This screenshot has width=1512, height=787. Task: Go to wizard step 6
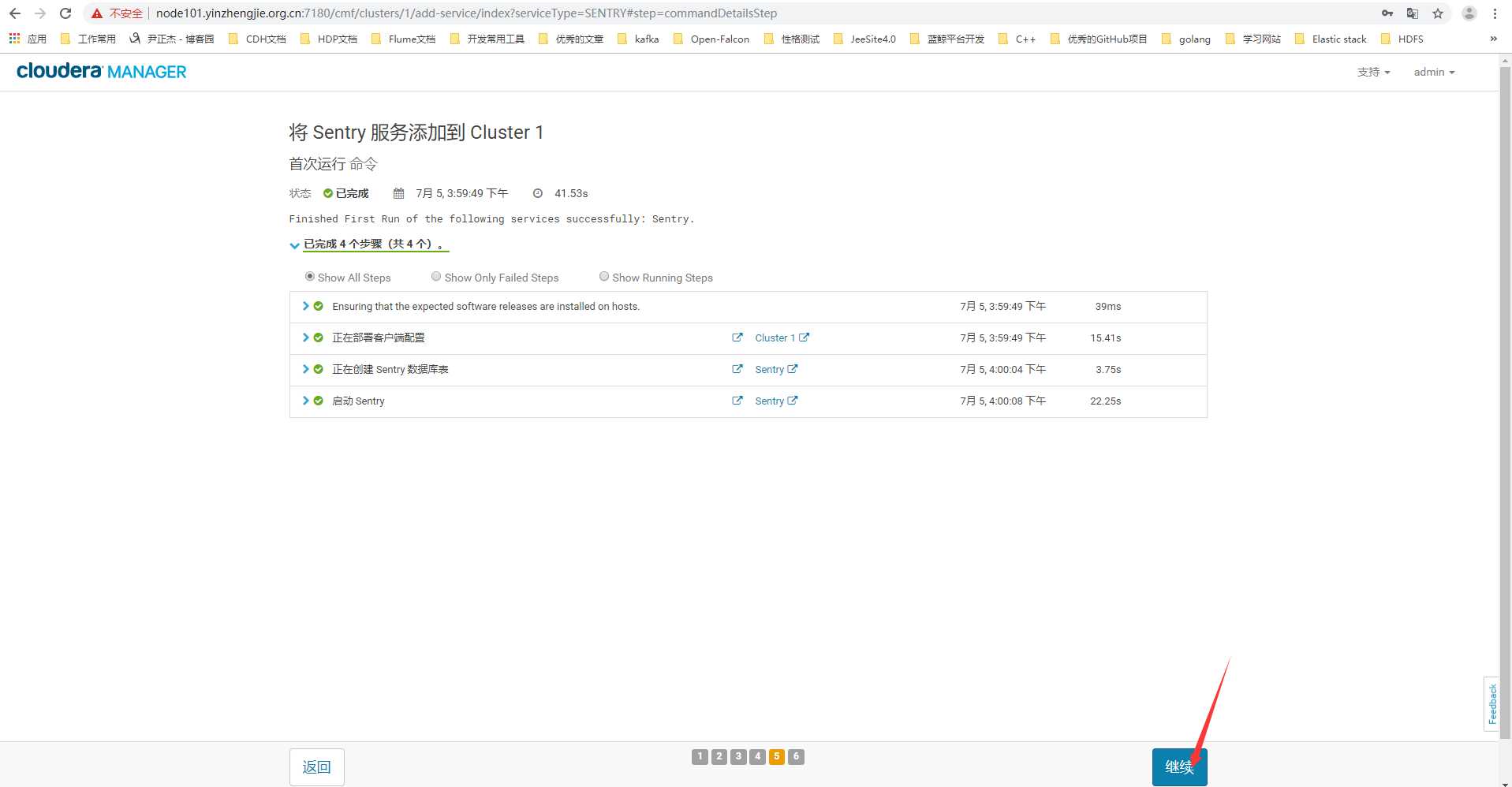coord(797,756)
